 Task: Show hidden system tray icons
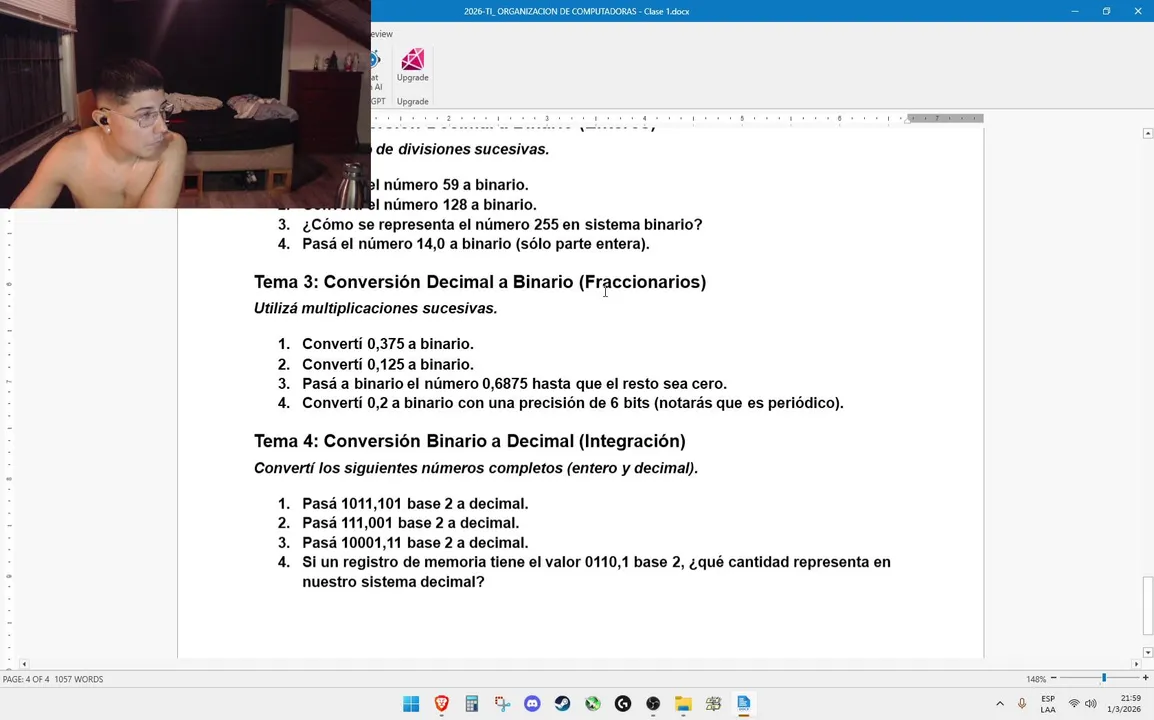tap(999, 704)
